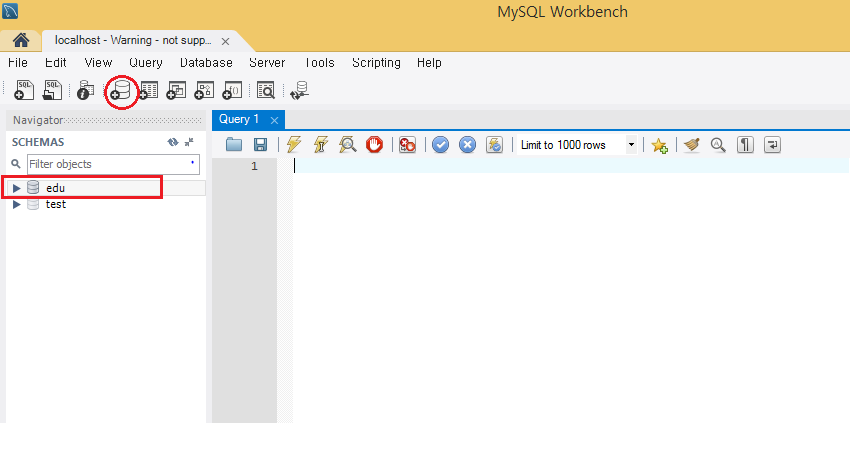Screen dimensions: 850x460
Task: Open the object inspector info icon
Action: [x=85, y=90]
